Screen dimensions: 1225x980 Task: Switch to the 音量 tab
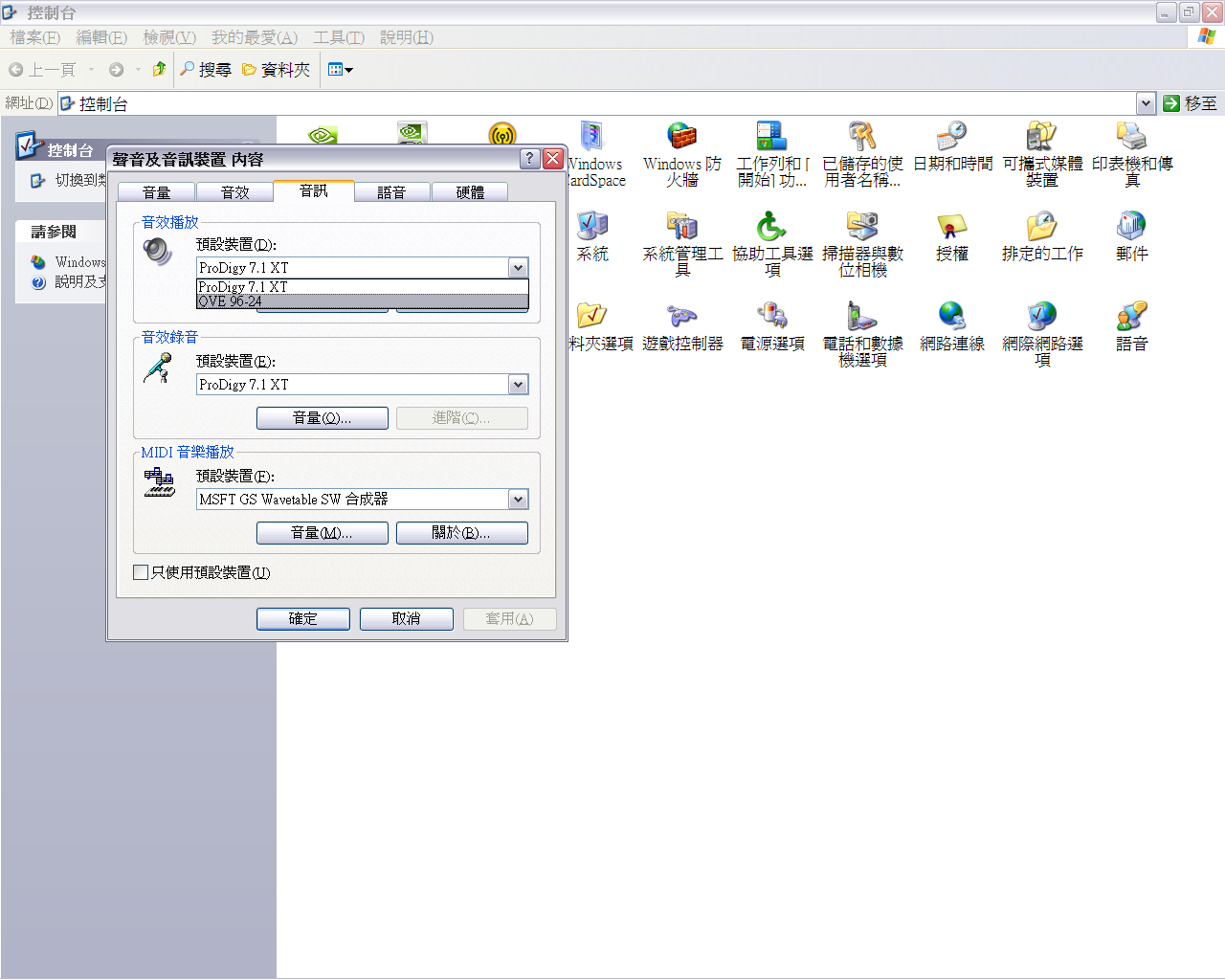point(157,192)
